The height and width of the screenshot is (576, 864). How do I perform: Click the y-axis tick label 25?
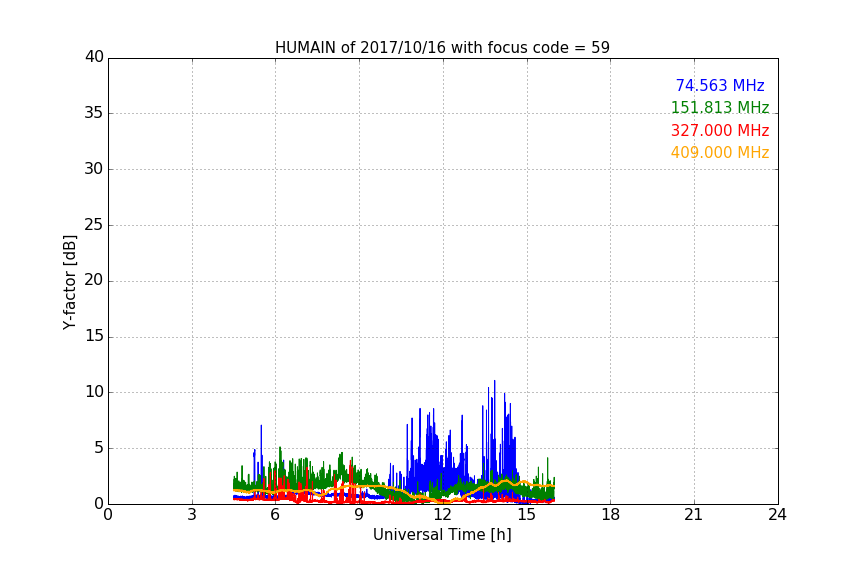(94, 225)
